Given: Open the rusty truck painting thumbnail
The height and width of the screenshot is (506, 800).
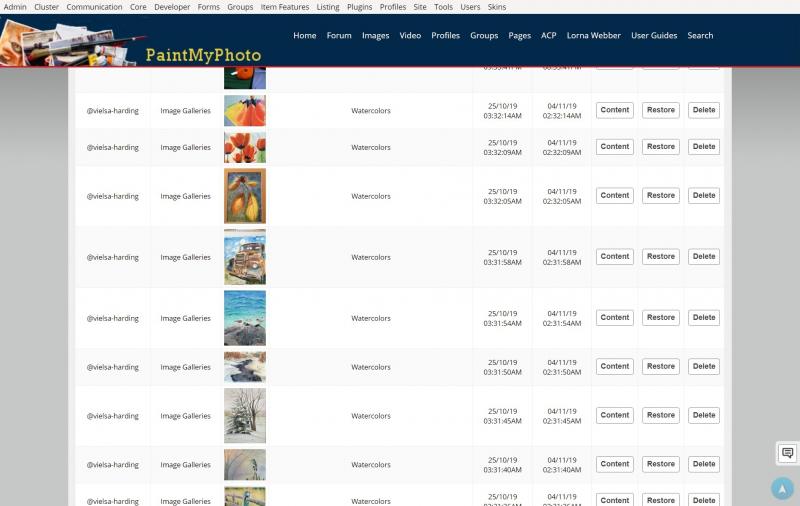Looking at the screenshot, I should [x=245, y=257].
